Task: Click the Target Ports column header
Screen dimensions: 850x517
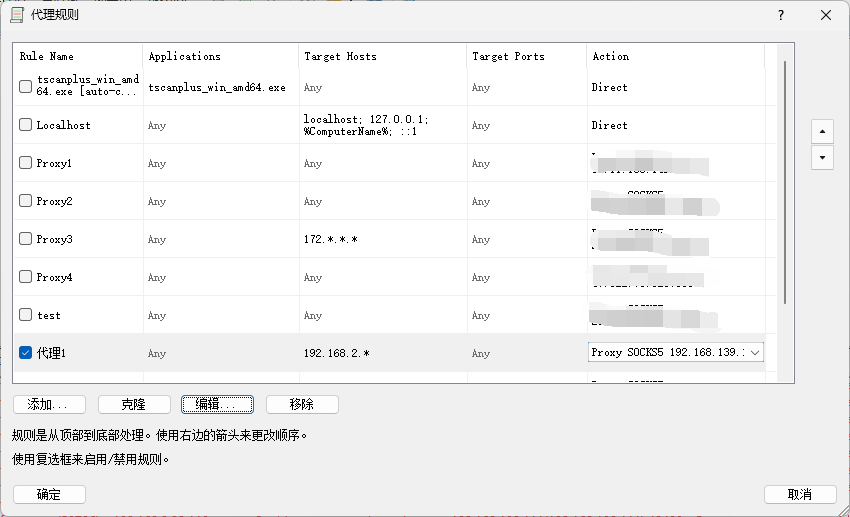Action: (526, 56)
